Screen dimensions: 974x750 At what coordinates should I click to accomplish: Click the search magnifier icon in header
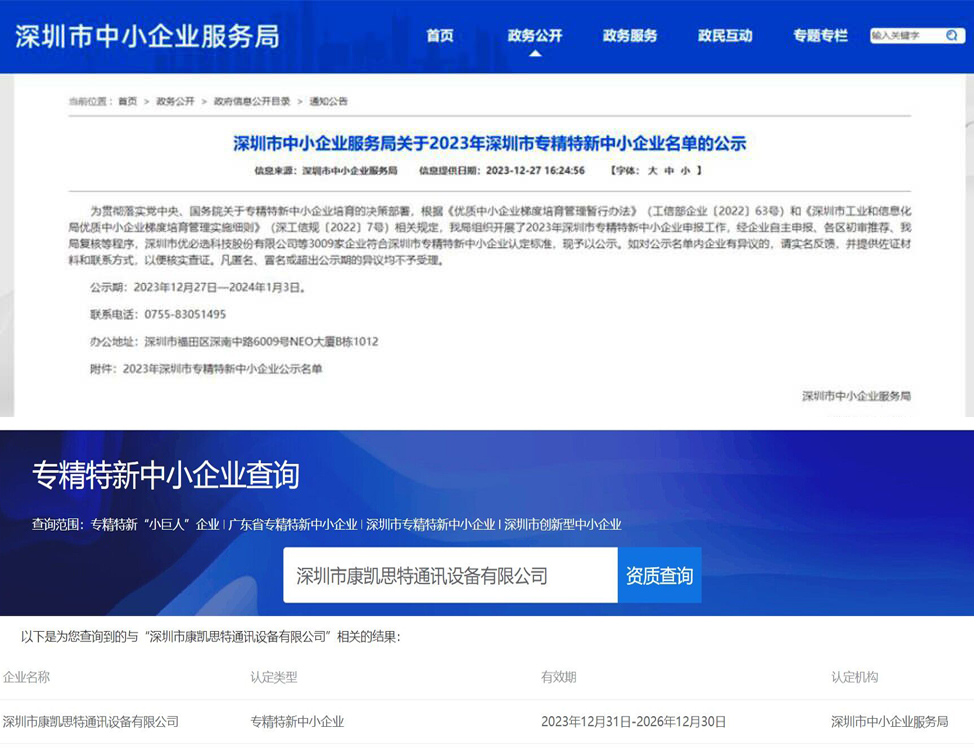click(x=952, y=36)
